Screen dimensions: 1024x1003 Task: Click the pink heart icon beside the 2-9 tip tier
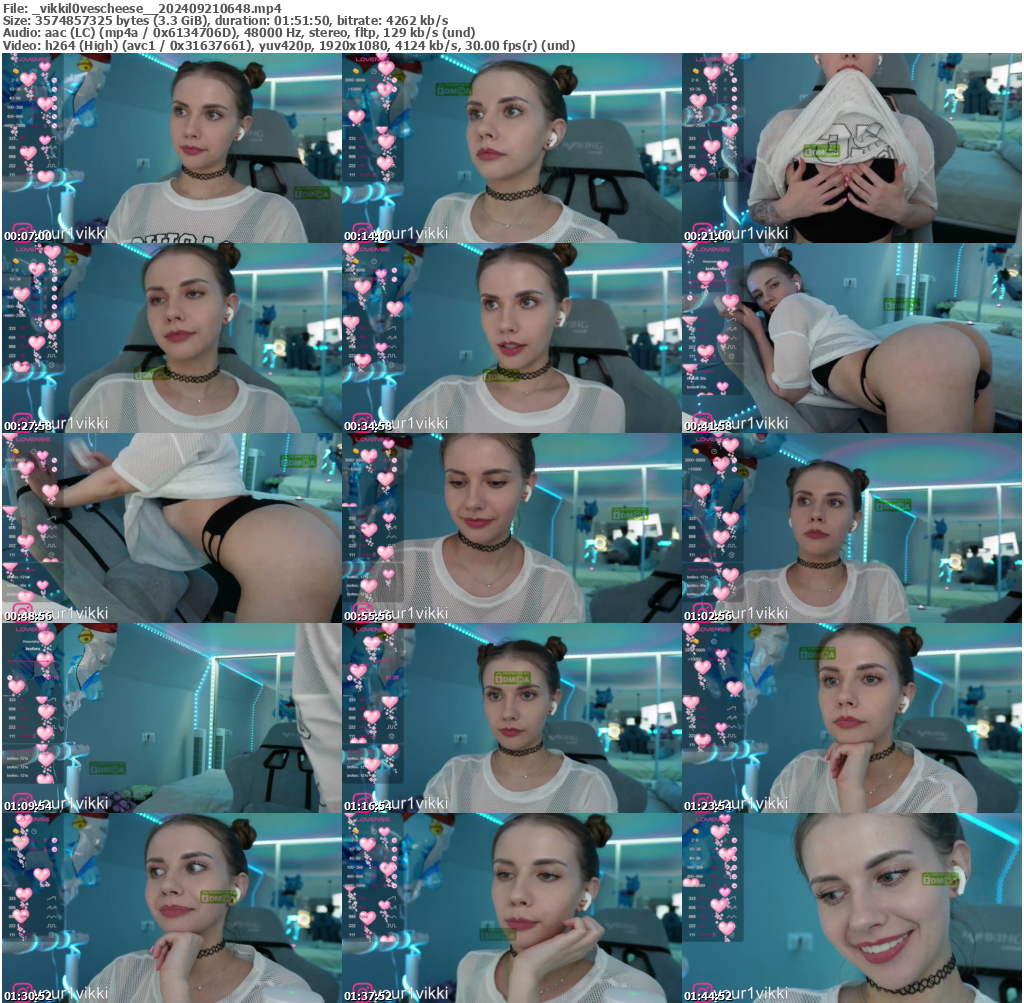[28, 79]
